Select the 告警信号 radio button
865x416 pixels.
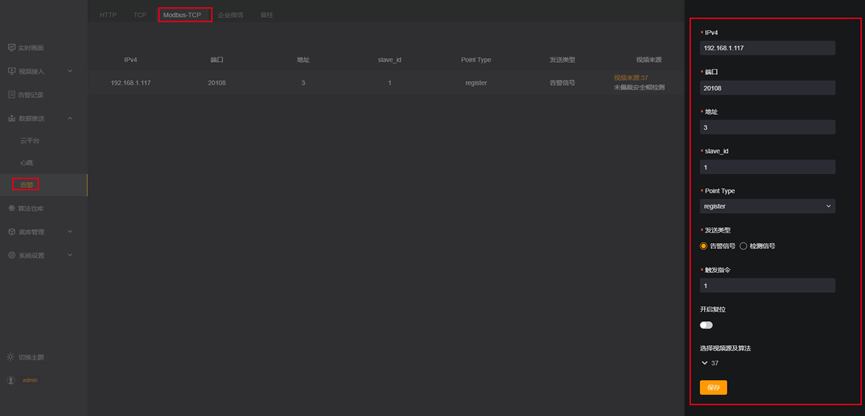click(703, 246)
